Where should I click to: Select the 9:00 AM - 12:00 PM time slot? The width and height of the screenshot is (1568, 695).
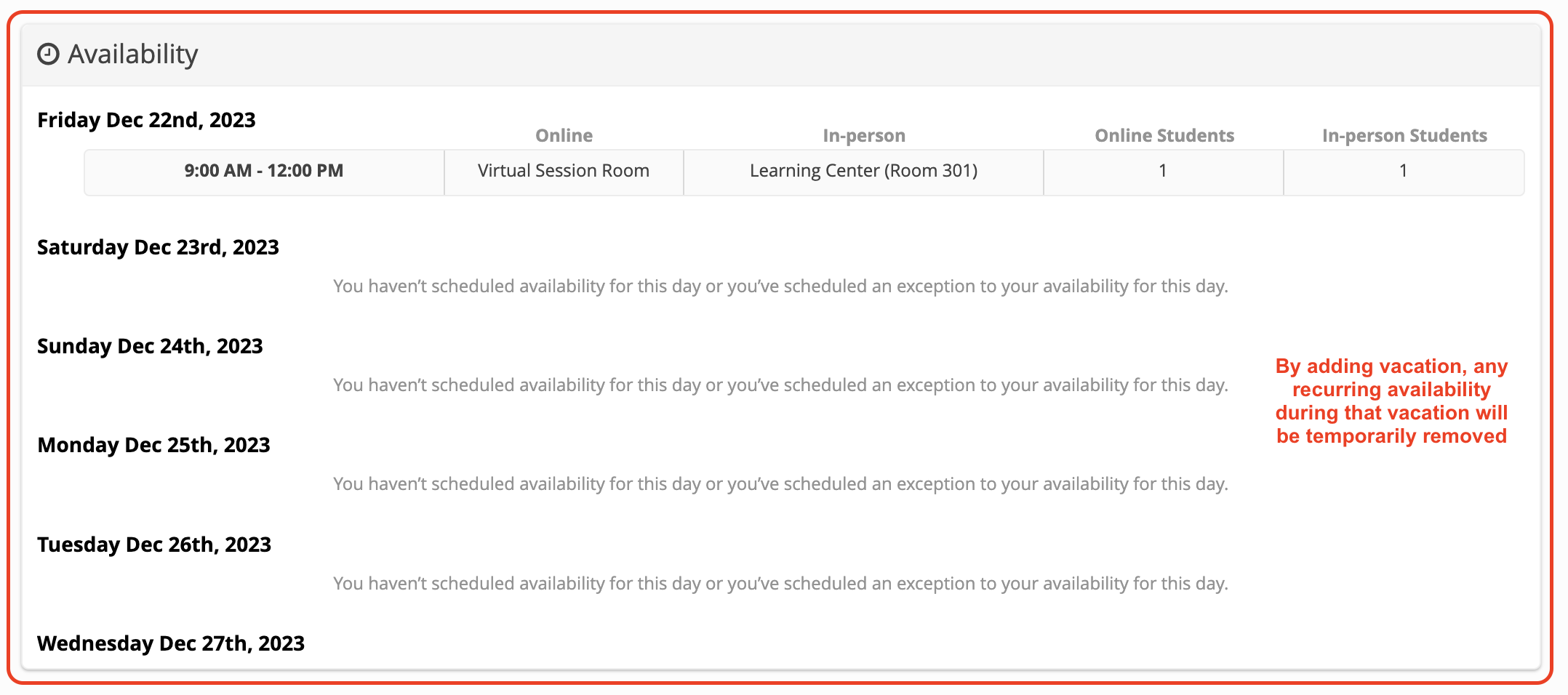pos(264,172)
